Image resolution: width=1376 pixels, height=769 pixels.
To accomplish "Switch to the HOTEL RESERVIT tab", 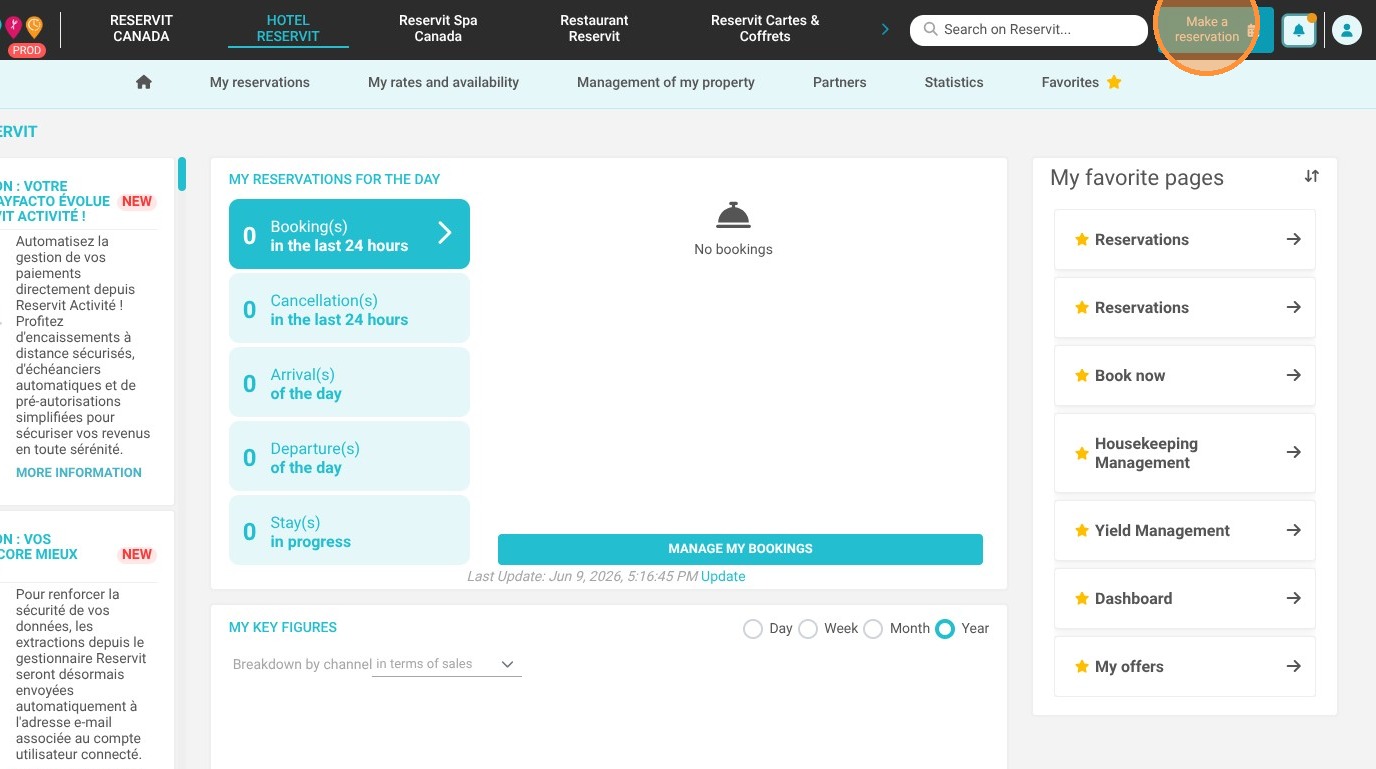I will [x=288, y=28].
